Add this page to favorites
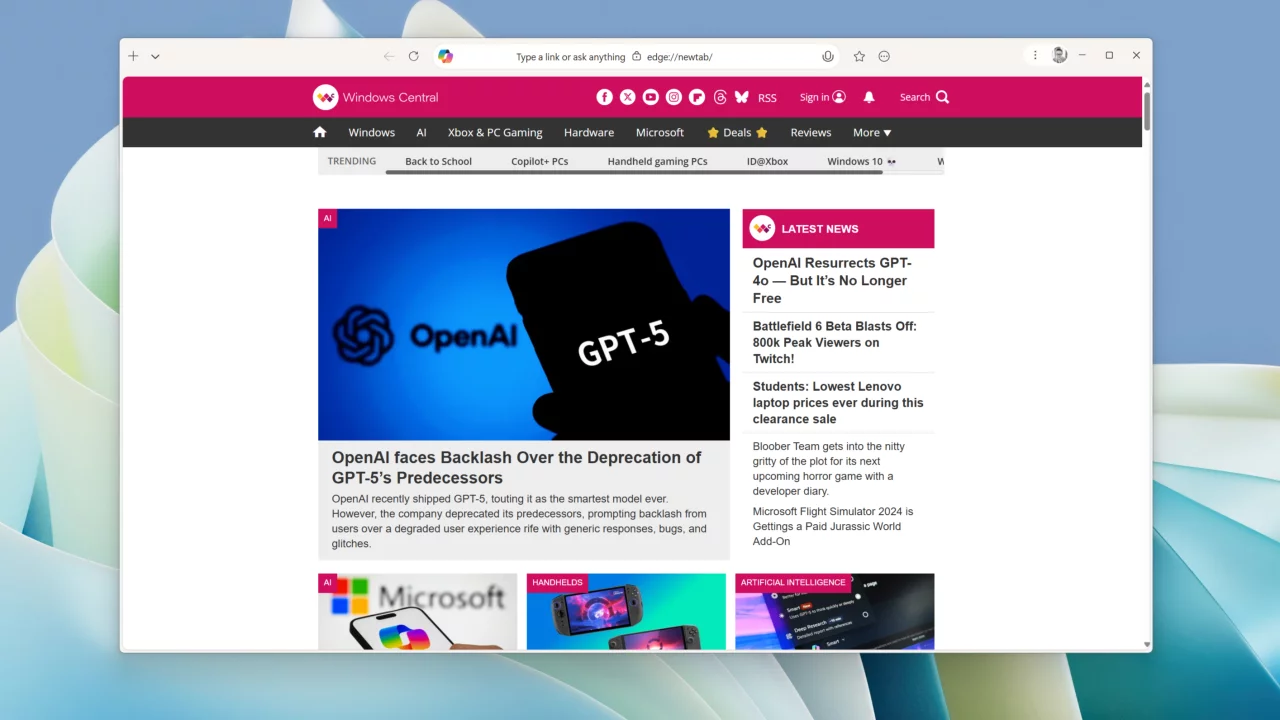This screenshot has height=720, width=1280. (859, 57)
